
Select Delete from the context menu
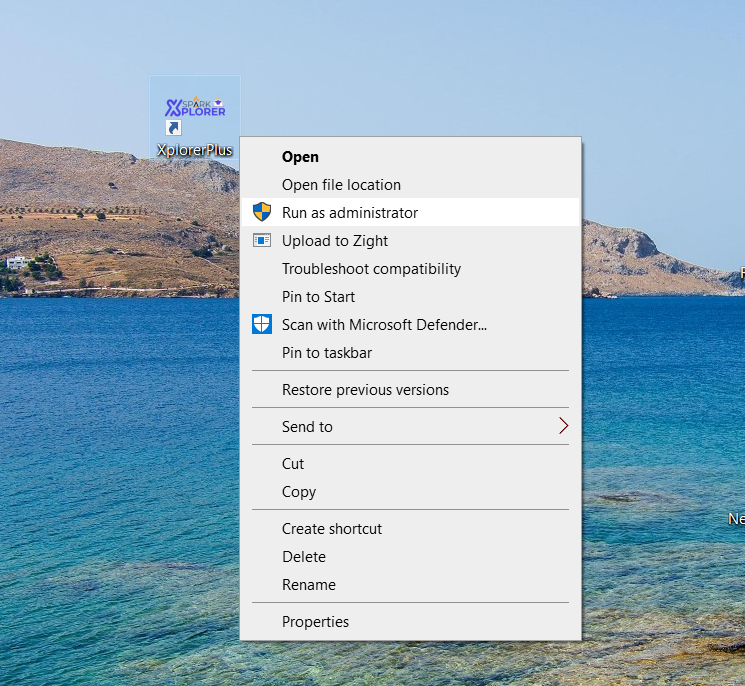[x=304, y=556]
